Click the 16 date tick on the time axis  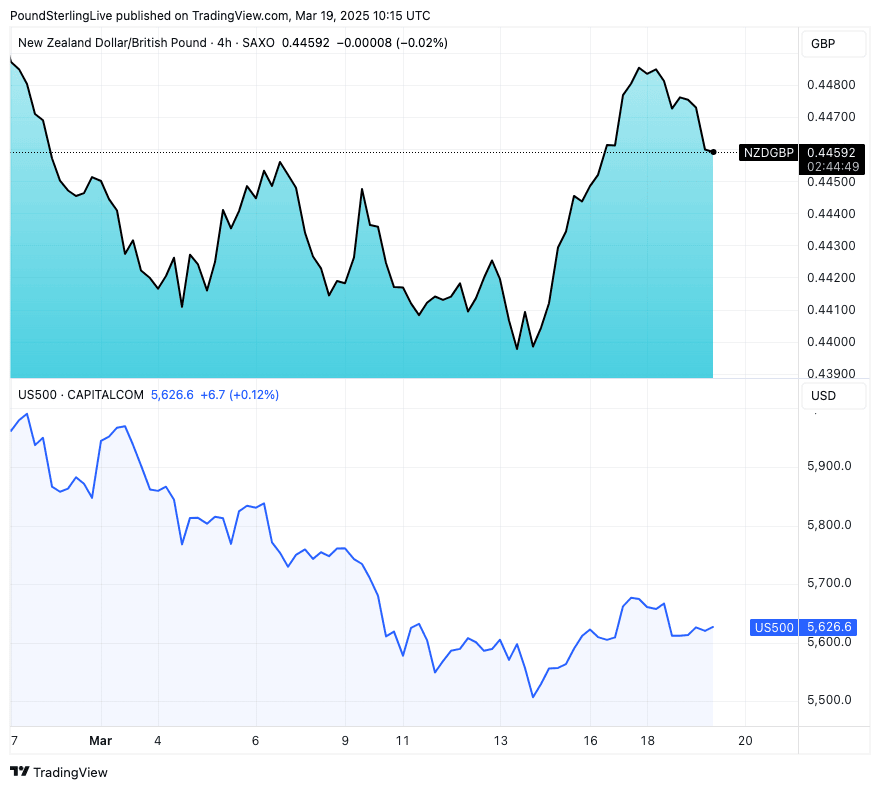[590, 740]
